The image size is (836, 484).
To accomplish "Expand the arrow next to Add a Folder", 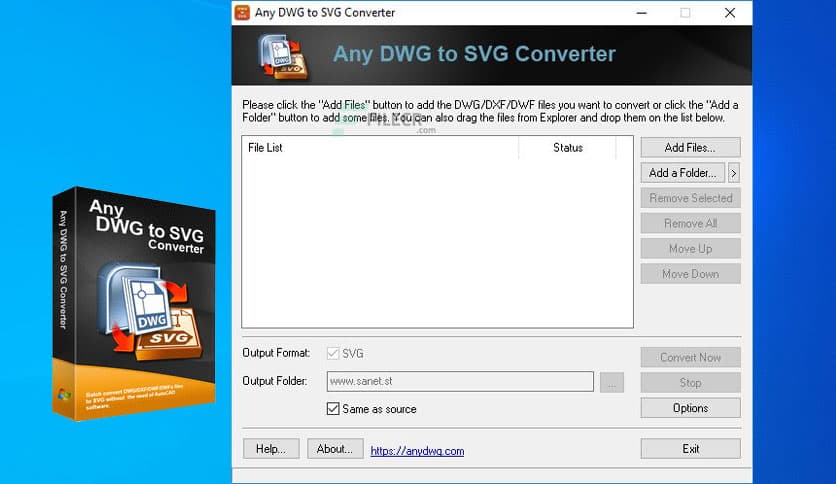I will click(734, 173).
